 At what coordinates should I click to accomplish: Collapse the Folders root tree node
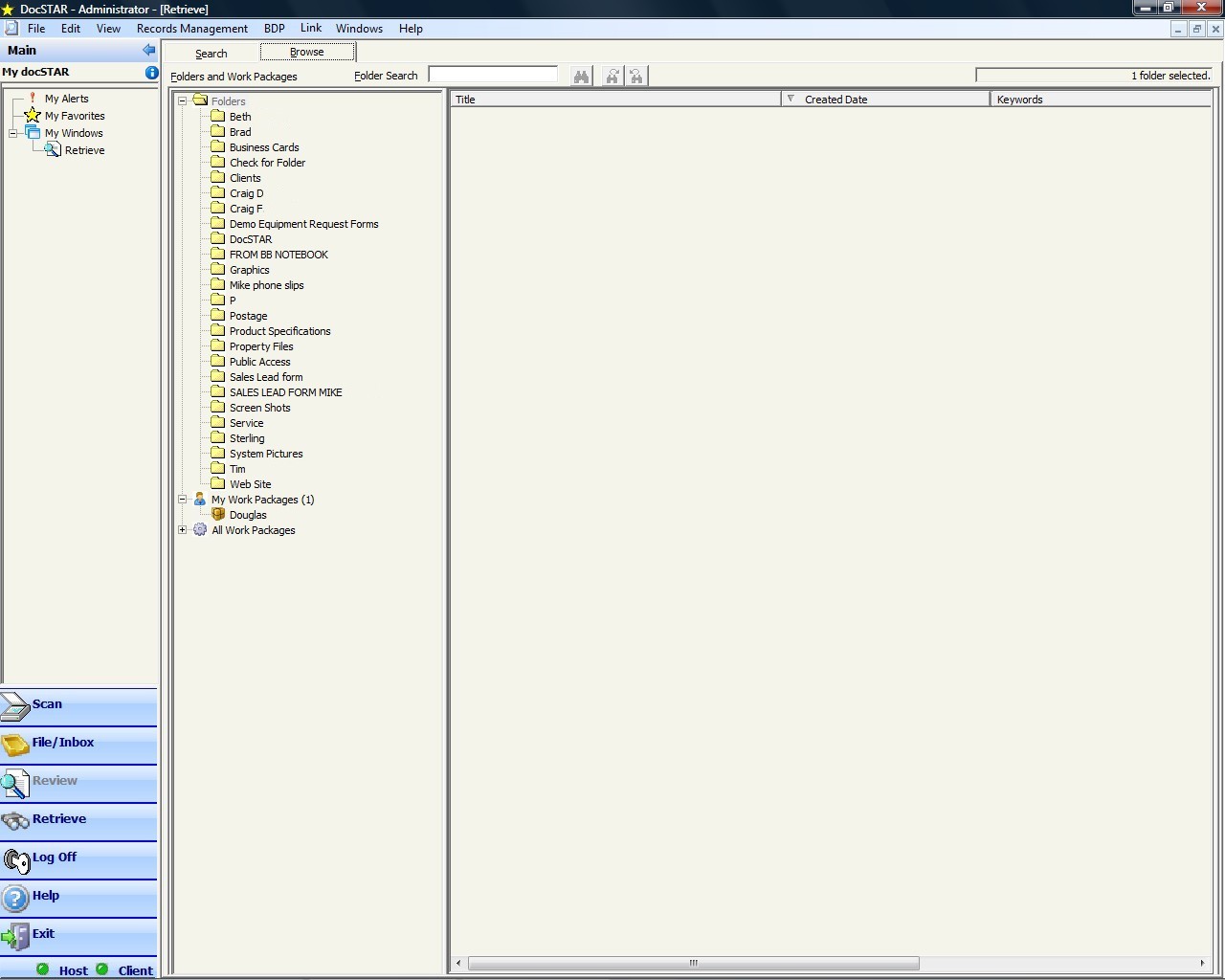182,100
